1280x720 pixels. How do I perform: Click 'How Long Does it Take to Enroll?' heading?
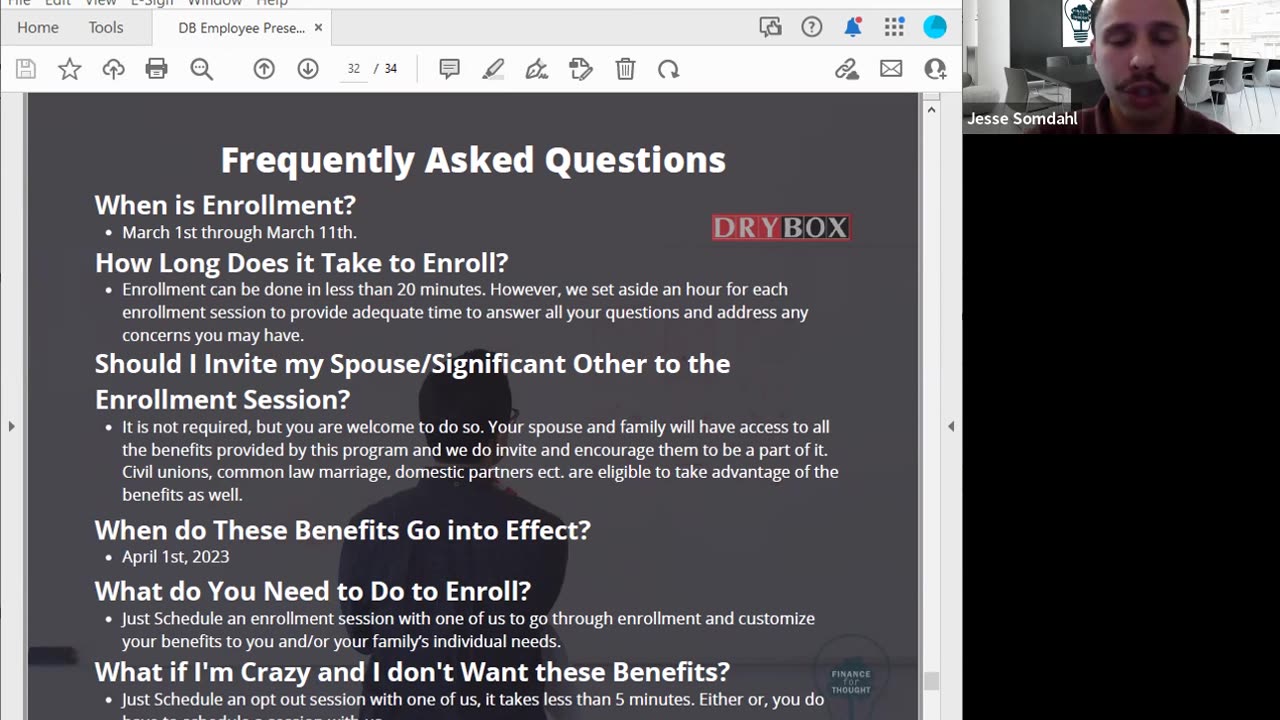pyautogui.click(x=302, y=262)
